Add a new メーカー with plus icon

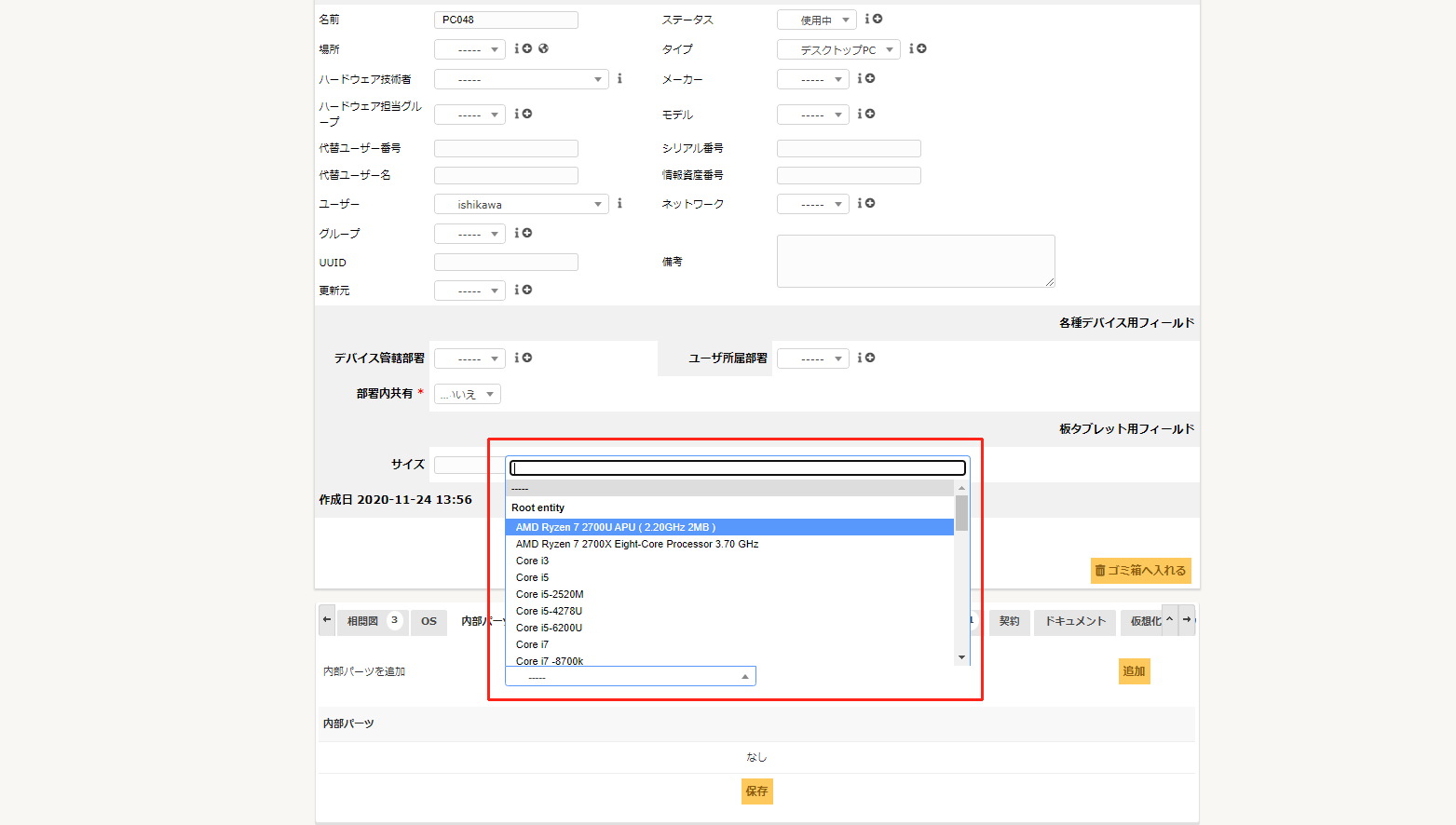click(x=870, y=78)
